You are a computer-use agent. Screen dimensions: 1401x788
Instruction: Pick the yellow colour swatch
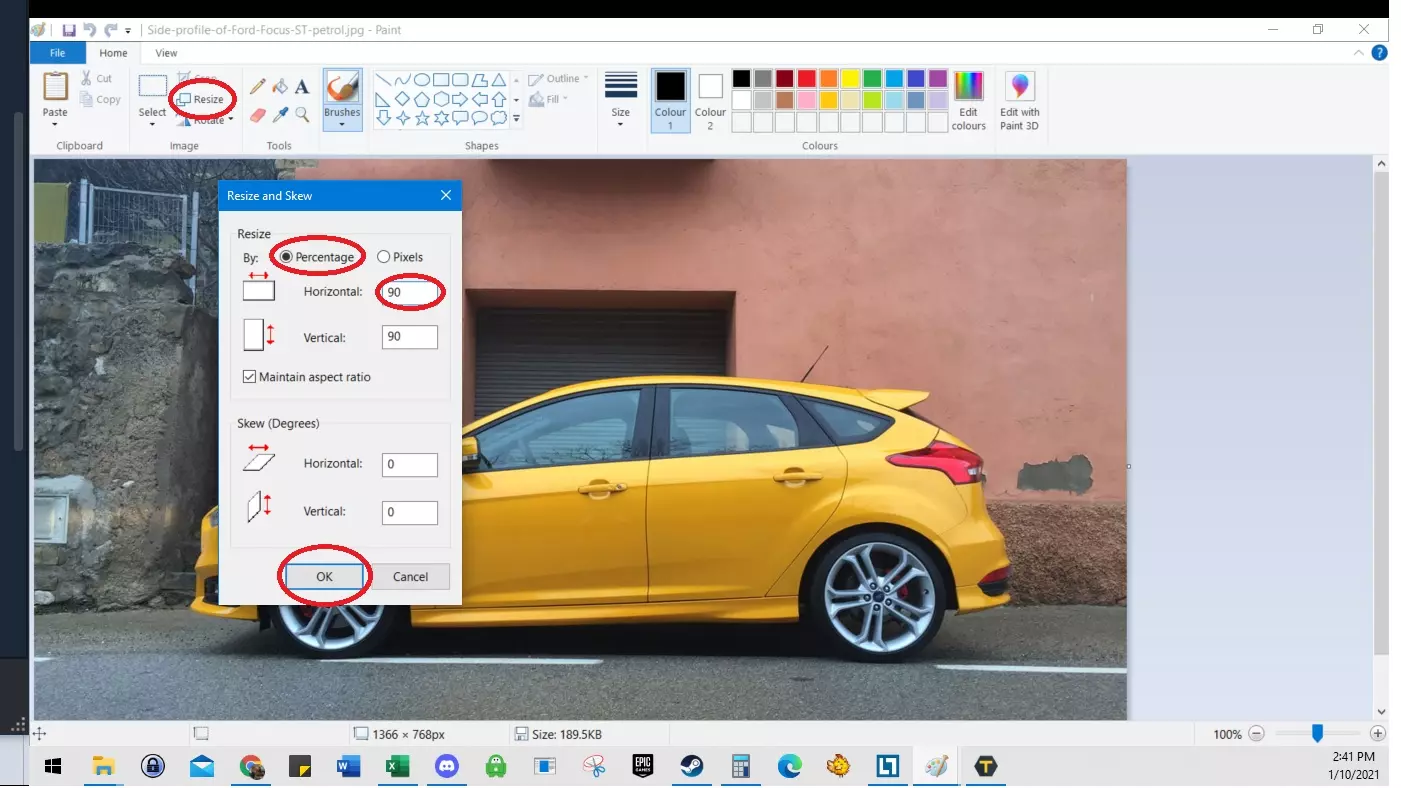coord(850,78)
